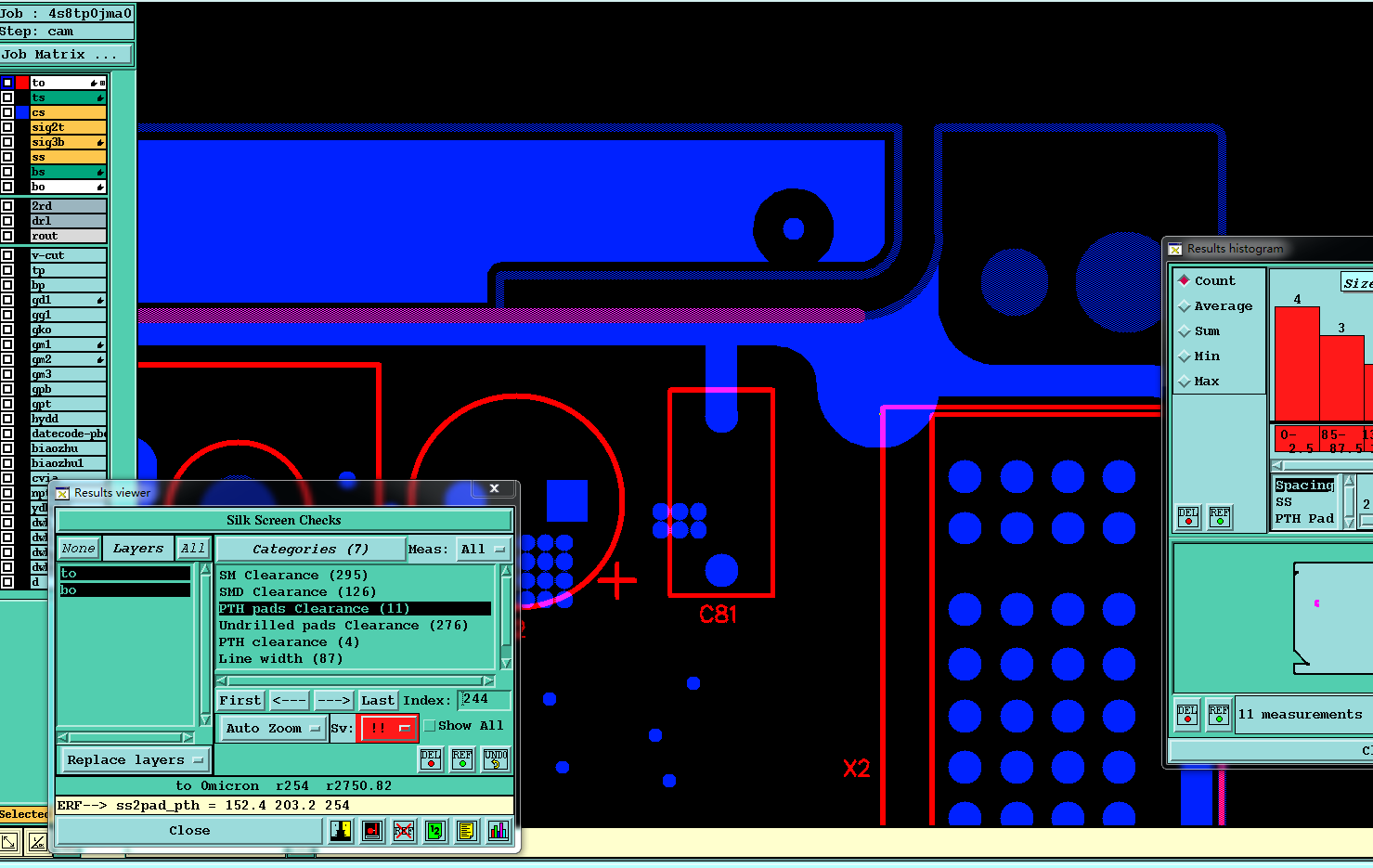Select PTH Pad in the histogram list
1373x868 pixels.
pyautogui.click(x=1304, y=518)
